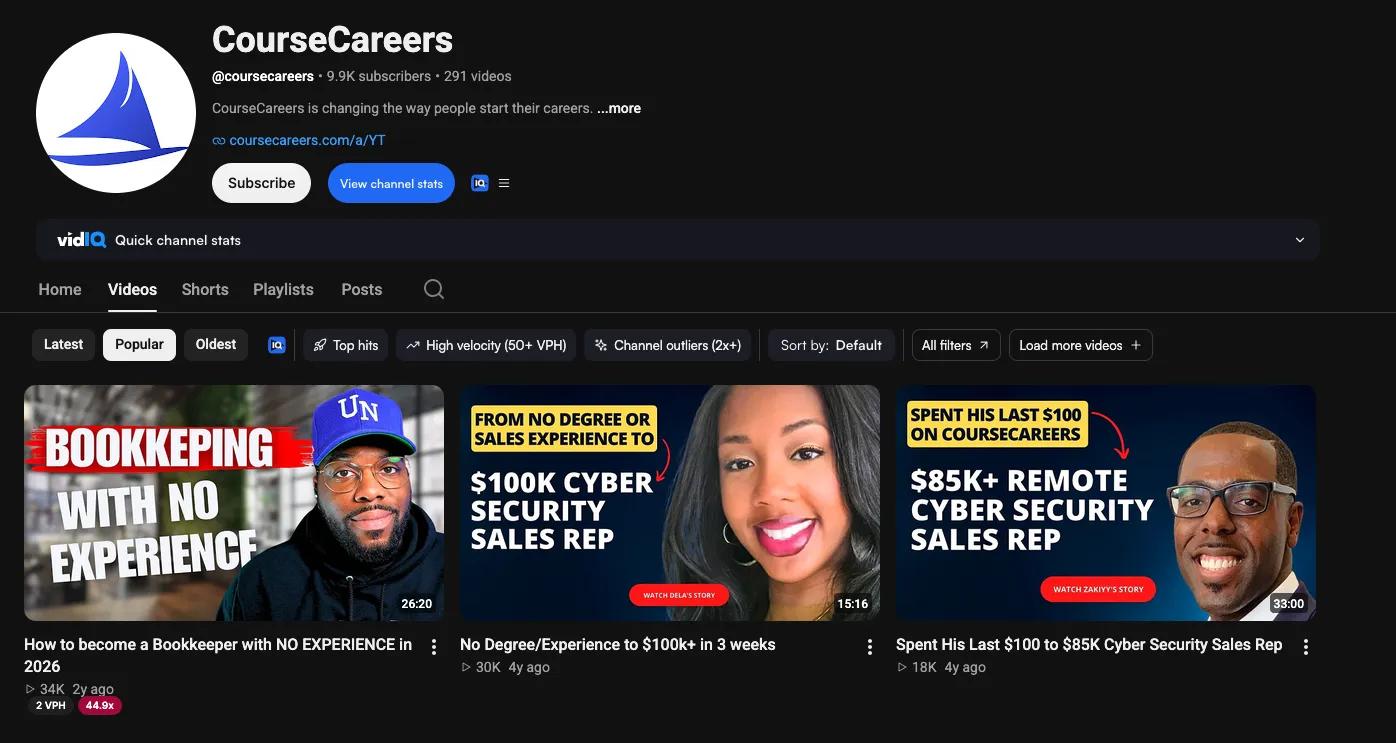Open options menu for Bookkeeper video

pos(434,647)
